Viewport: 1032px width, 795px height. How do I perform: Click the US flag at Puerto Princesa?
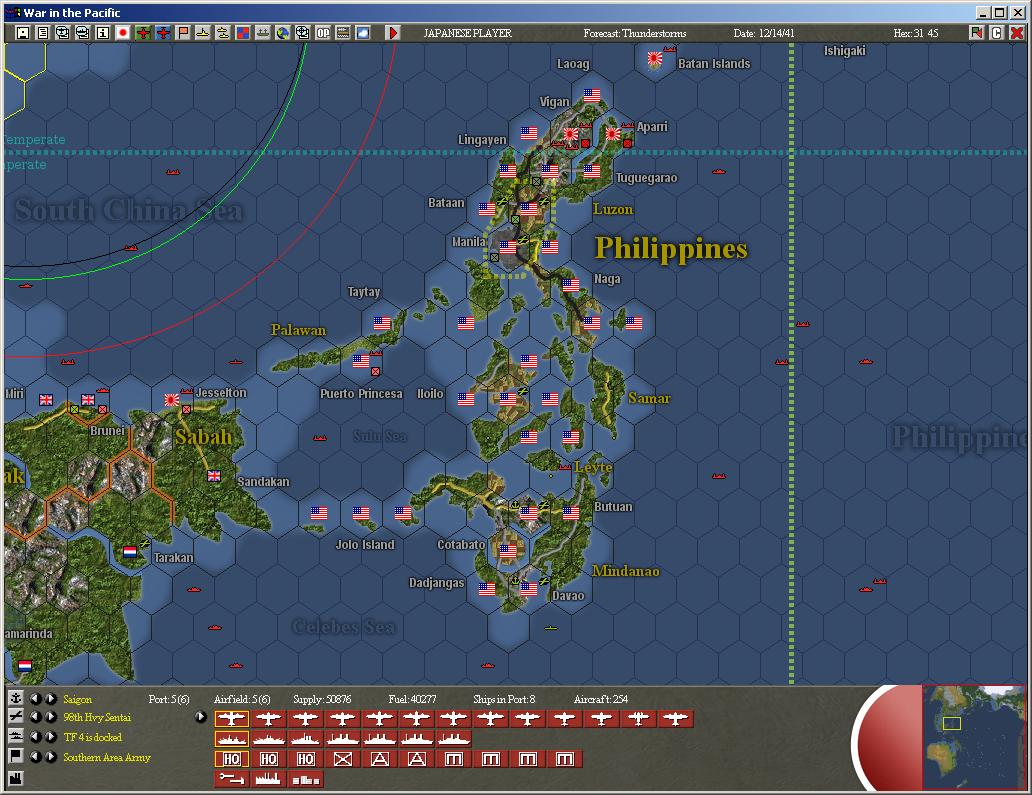tap(361, 361)
